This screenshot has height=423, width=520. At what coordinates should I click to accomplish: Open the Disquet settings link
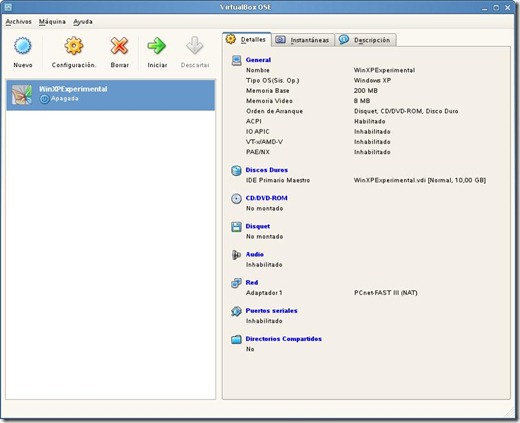pos(258,226)
